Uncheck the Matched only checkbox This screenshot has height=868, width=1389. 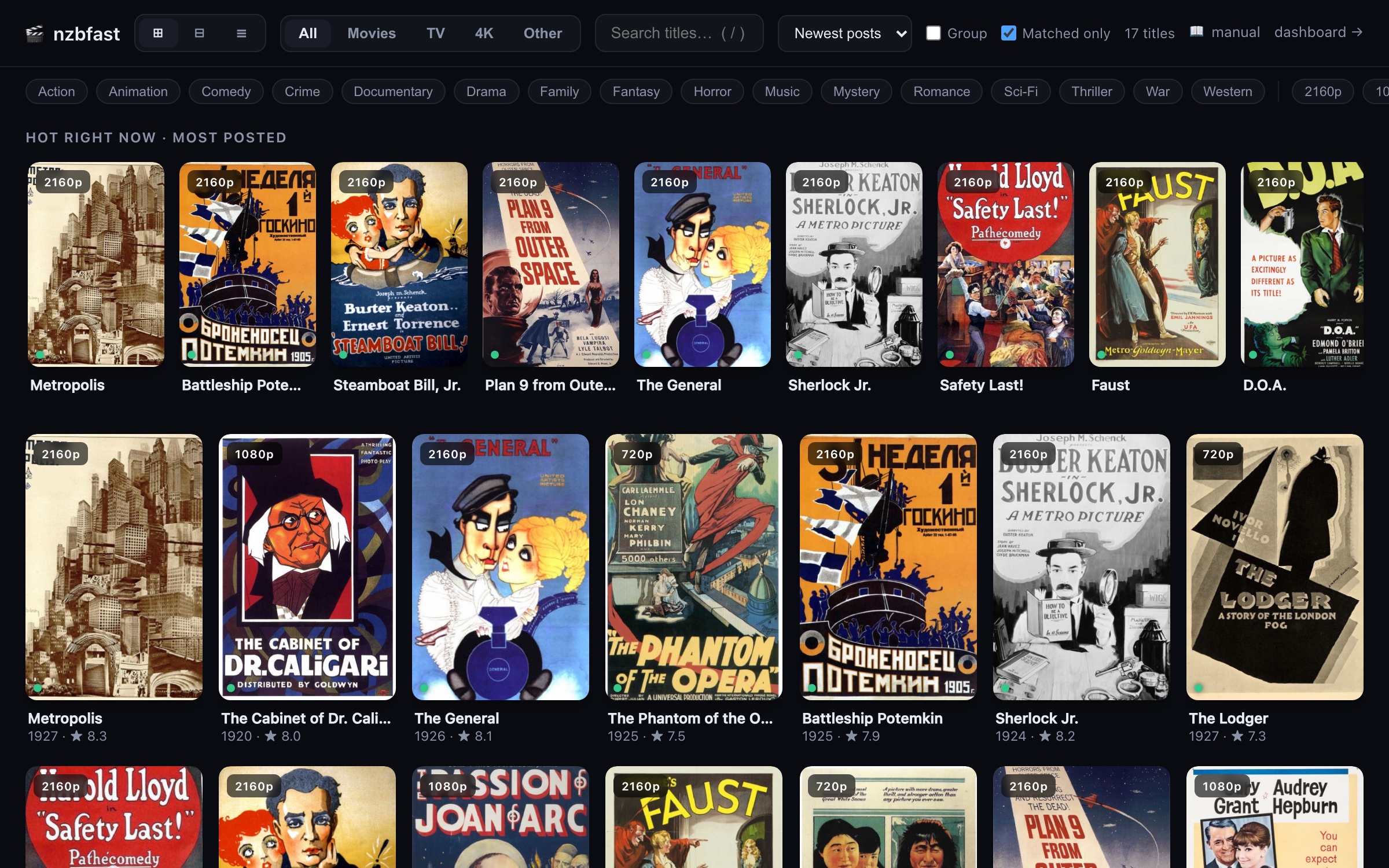click(x=1008, y=33)
